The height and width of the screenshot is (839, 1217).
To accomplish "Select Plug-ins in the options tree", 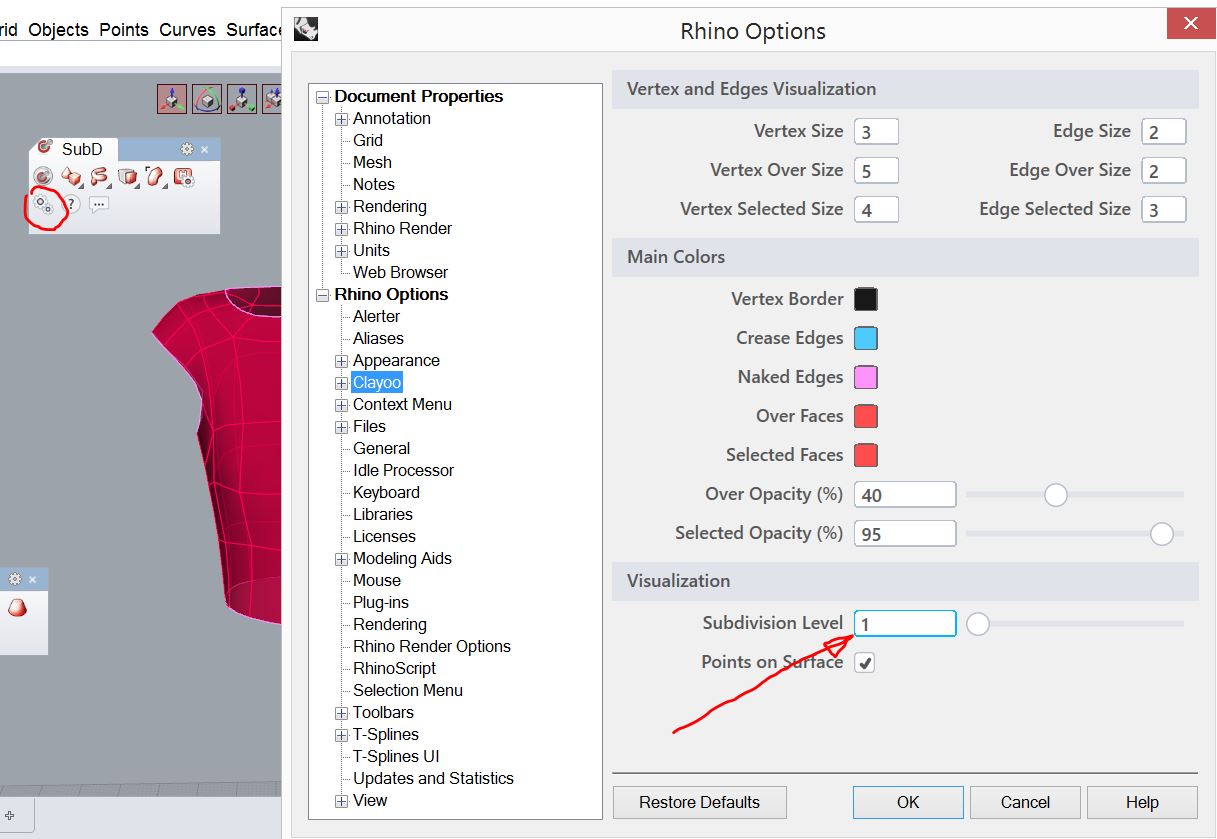I will click(380, 602).
